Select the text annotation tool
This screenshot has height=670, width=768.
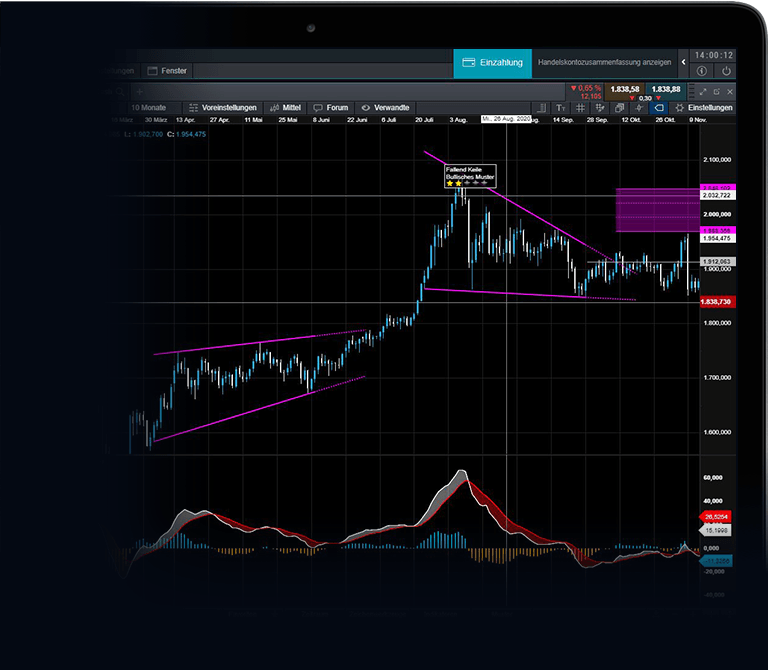[561, 108]
